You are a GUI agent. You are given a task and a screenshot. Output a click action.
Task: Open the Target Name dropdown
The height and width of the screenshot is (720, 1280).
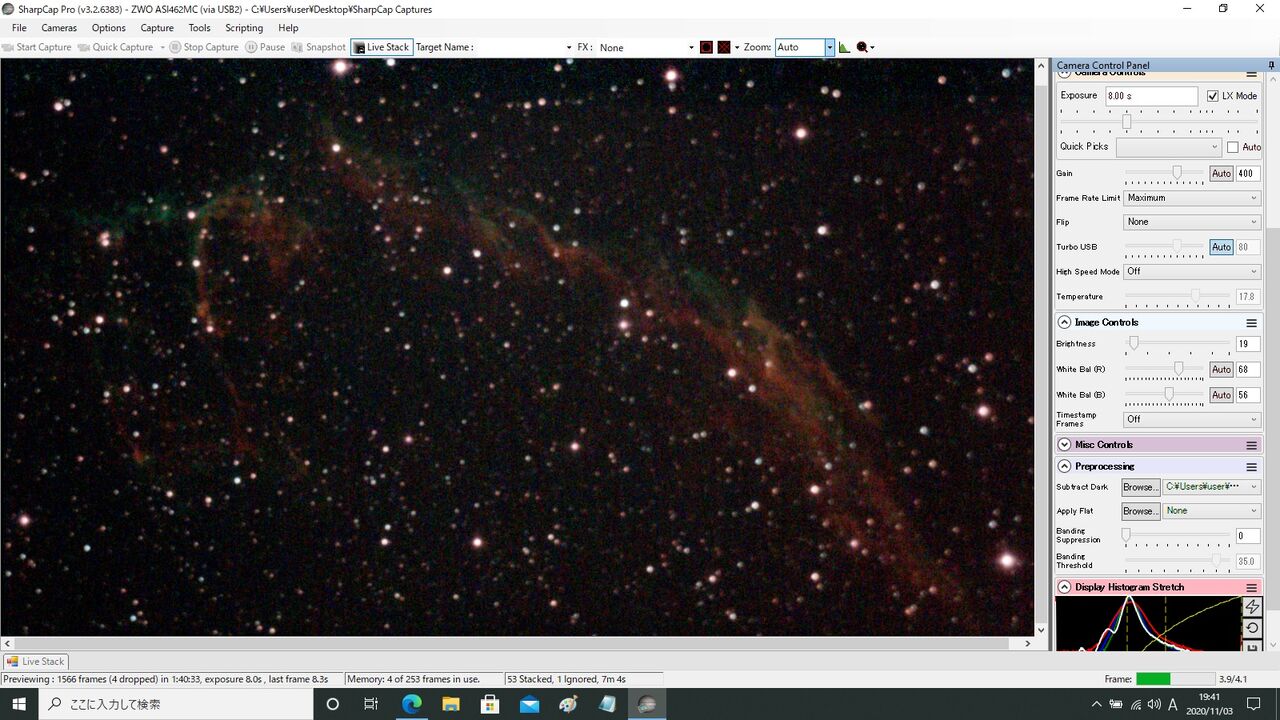pos(523,47)
